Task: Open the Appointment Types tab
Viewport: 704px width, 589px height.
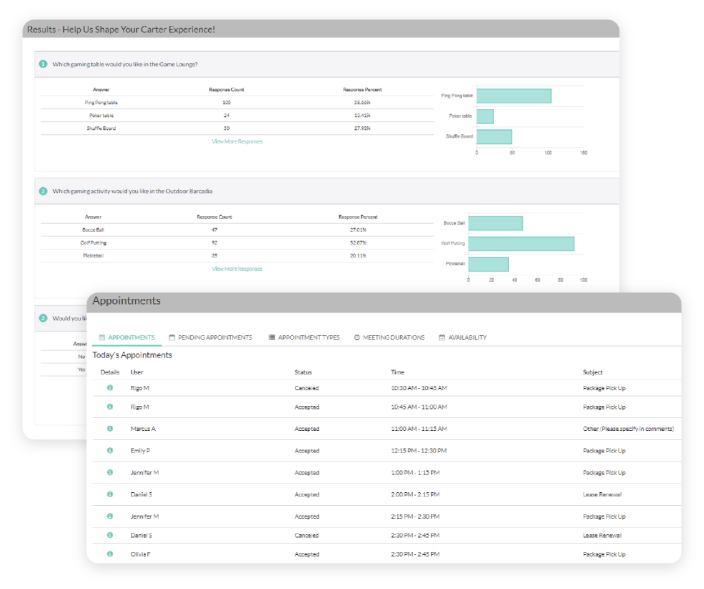Action: click(x=304, y=337)
